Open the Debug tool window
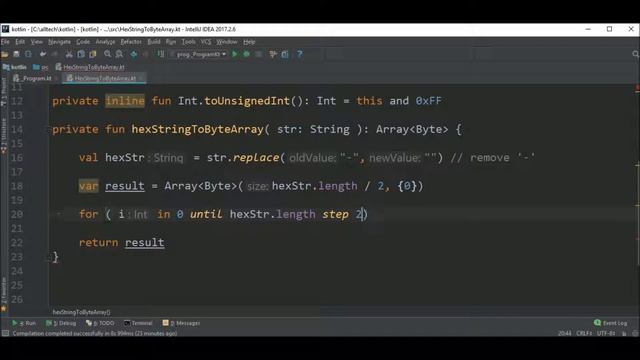The width and height of the screenshot is (640, 360). point(61,323)
